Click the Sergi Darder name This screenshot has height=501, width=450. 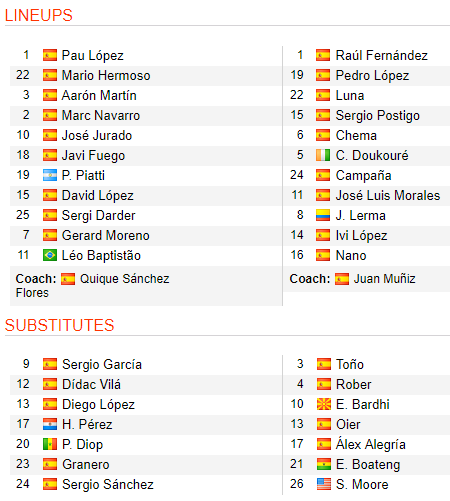click(99, 216)
